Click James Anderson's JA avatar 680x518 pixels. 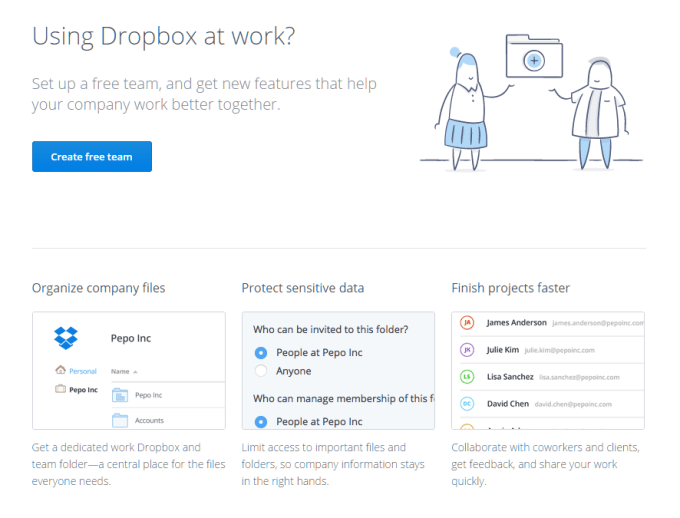pyautogui.click(x=467, y=322)
